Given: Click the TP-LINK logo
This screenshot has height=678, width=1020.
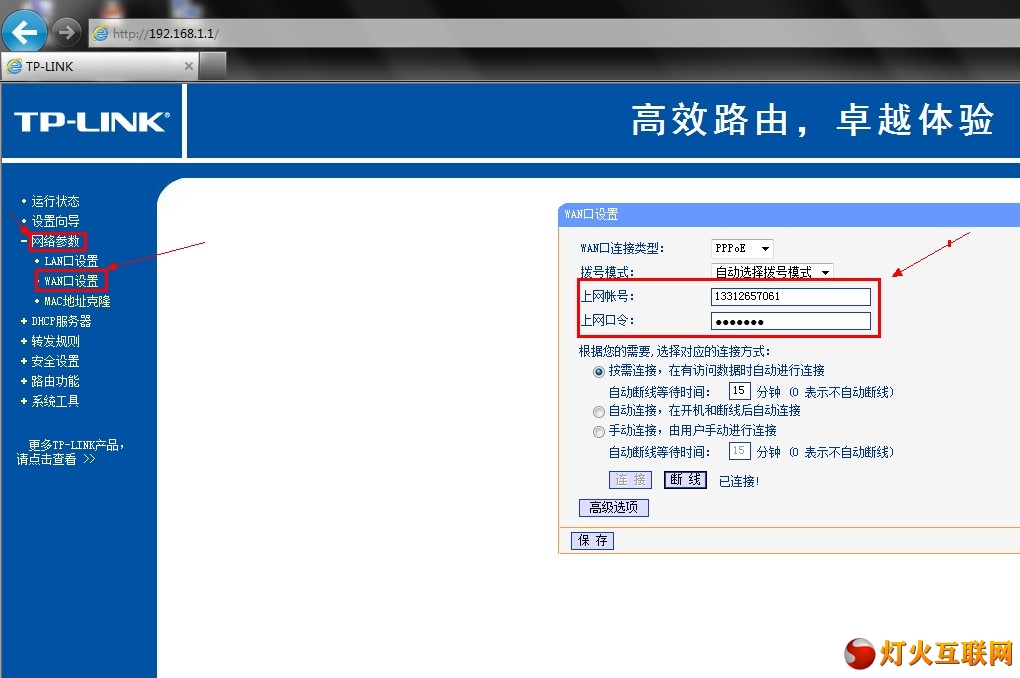Looking at the screenshot, I should click(92, 122).
